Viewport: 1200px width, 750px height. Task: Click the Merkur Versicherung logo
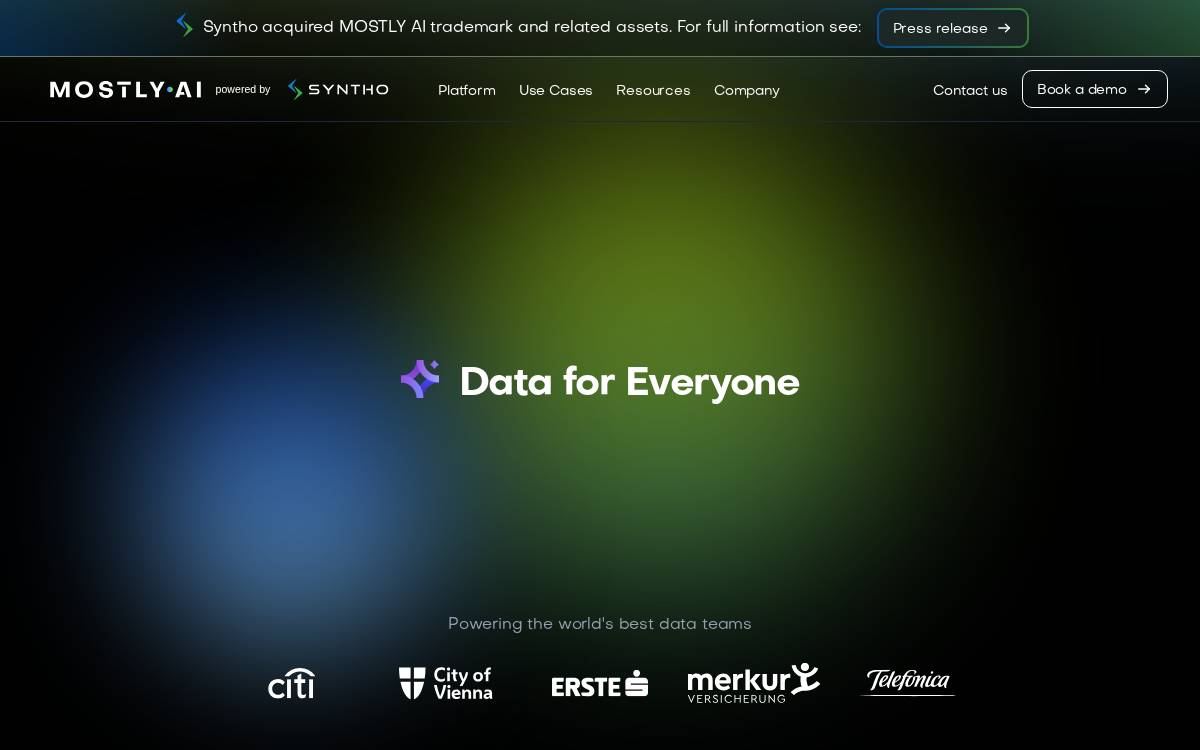[754, 683]
